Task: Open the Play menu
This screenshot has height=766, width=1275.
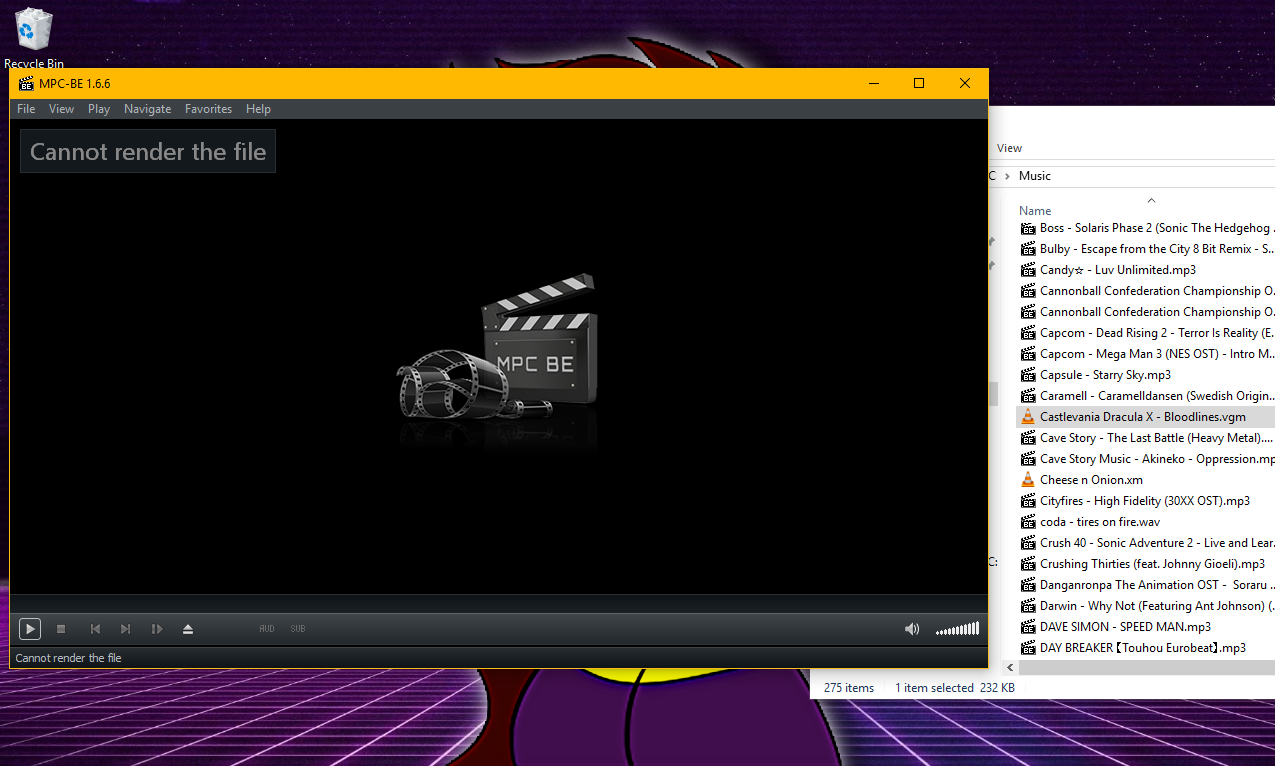Action: coord(99,109)
